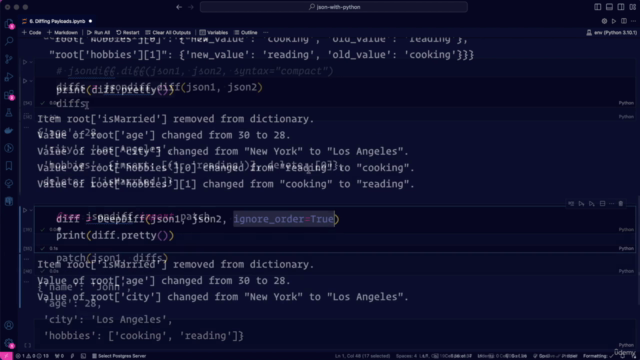Toggle bottom panel layout icon
This screenshot has width=640, height=360.
[x=609, y=7]
